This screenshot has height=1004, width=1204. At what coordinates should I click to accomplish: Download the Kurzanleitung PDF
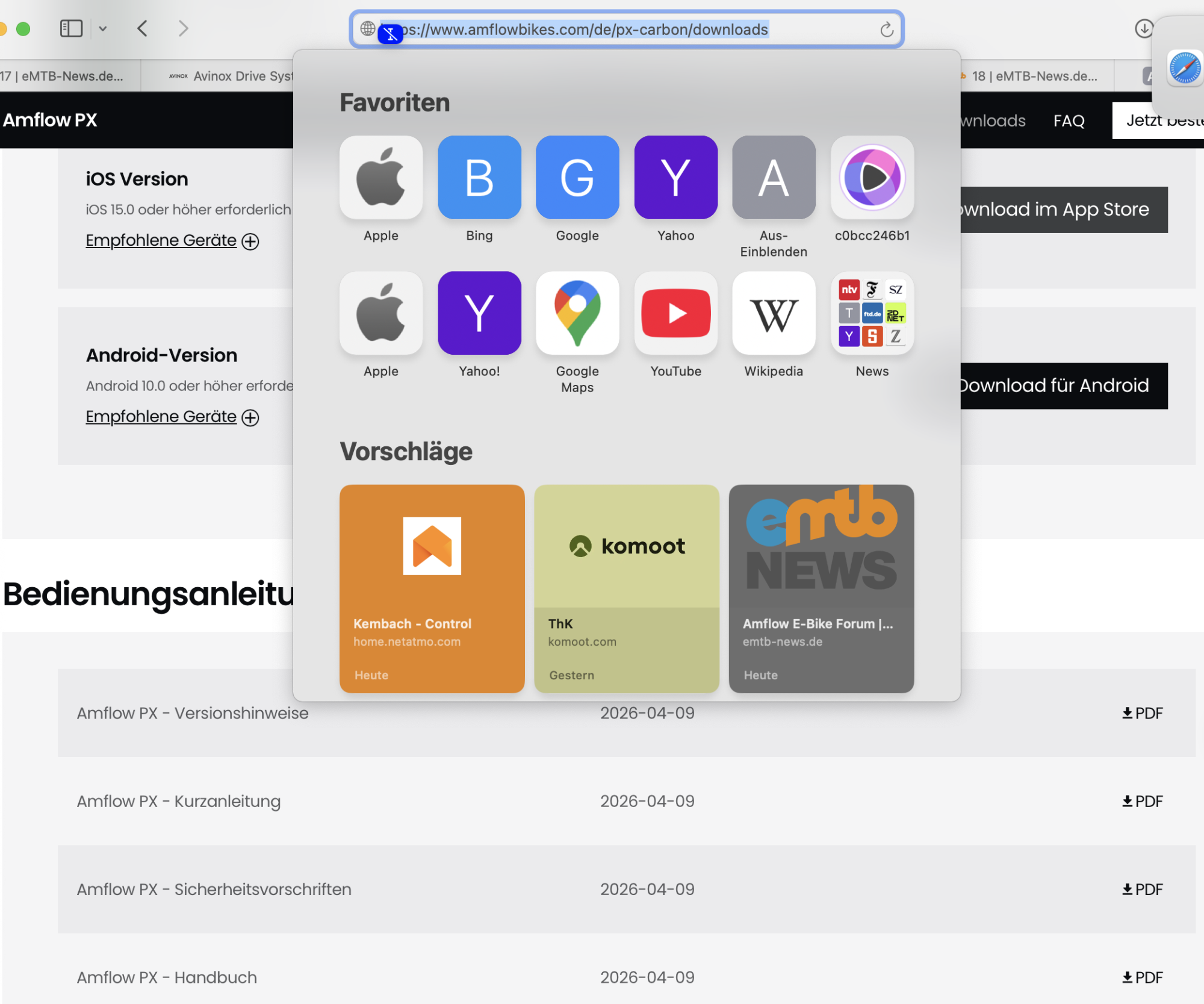tap(1142, 801)
